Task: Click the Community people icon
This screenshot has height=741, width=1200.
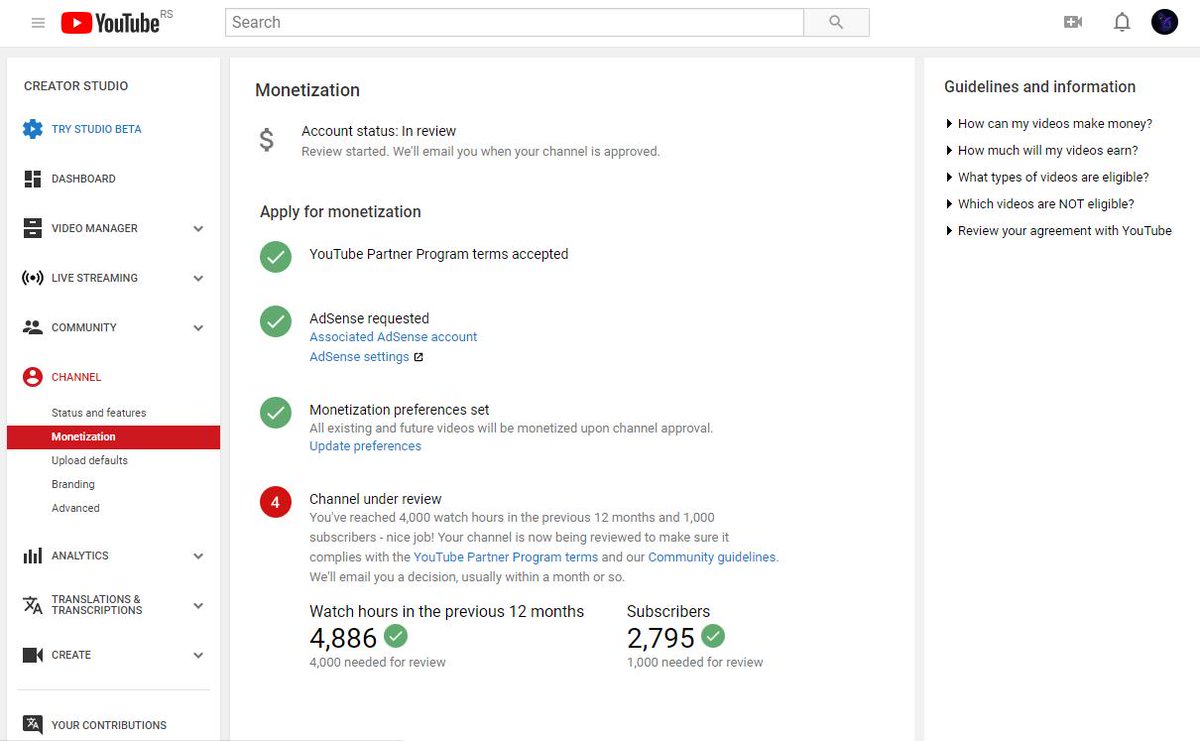Action: click(33, 327)
